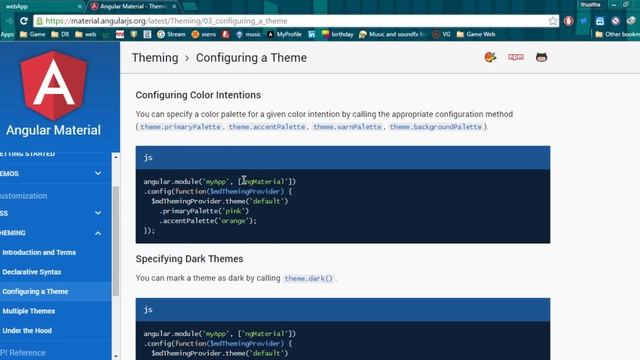Open the Game bookmarks folder
This screenshot has height=360, width=640.
click(x=33, y=34)
